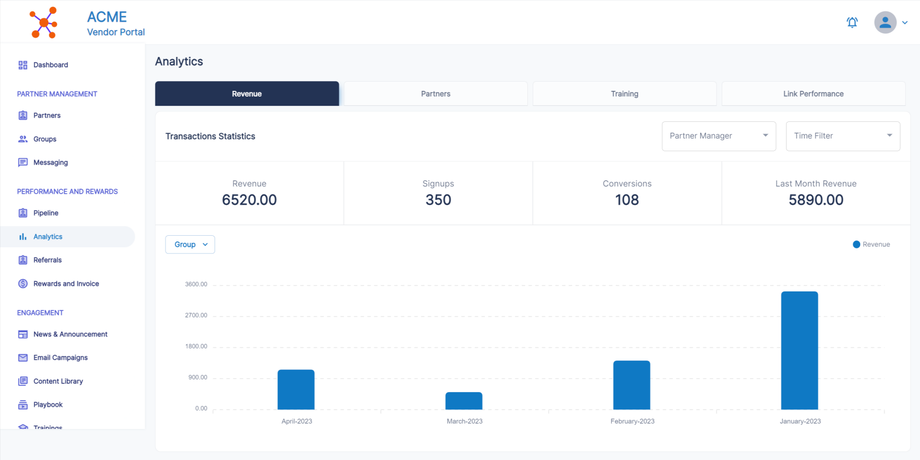Expand the user account chevron

pos(905,23)
